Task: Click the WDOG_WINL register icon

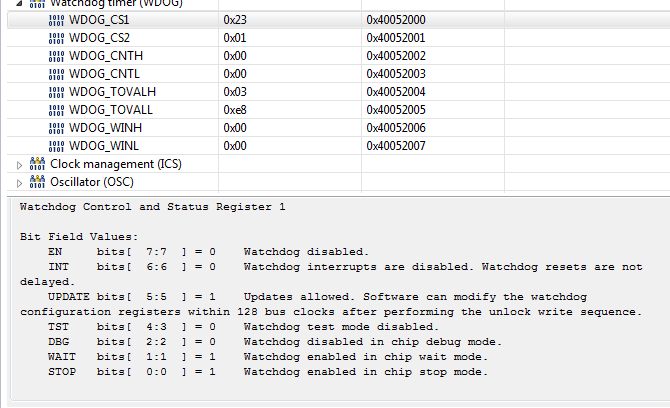Action: point(56,146)
